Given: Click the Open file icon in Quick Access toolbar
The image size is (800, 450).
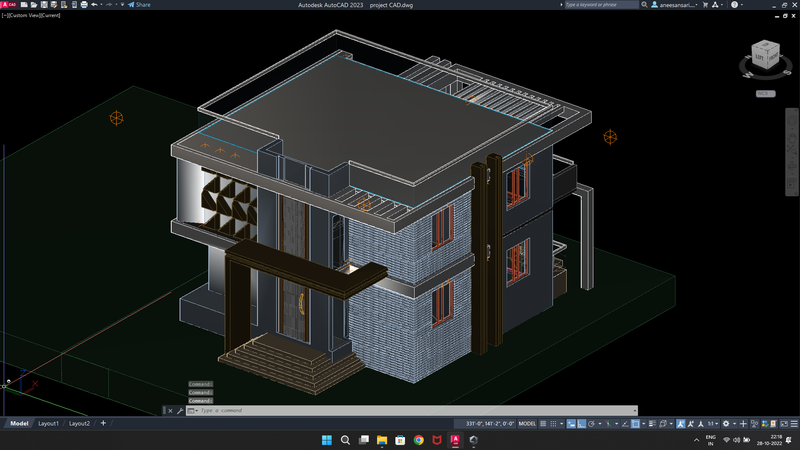Looking at the screenshot, I should 32,5.
